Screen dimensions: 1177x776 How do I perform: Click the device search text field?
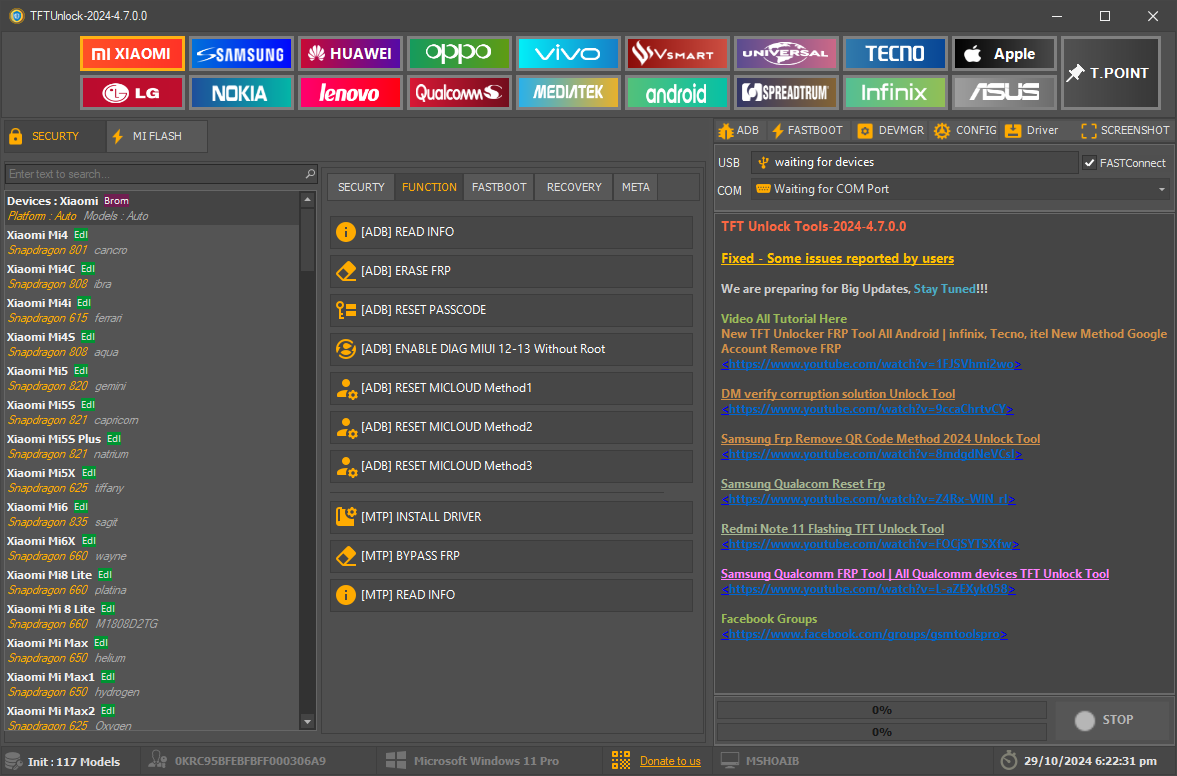tap(154, 174)
